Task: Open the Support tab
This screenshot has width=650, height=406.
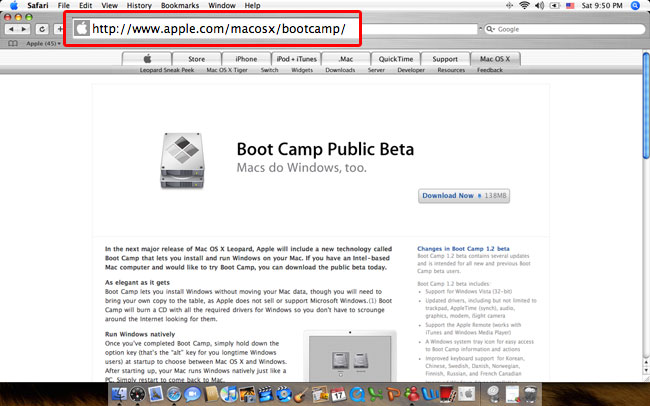Action: pos(445,59)
